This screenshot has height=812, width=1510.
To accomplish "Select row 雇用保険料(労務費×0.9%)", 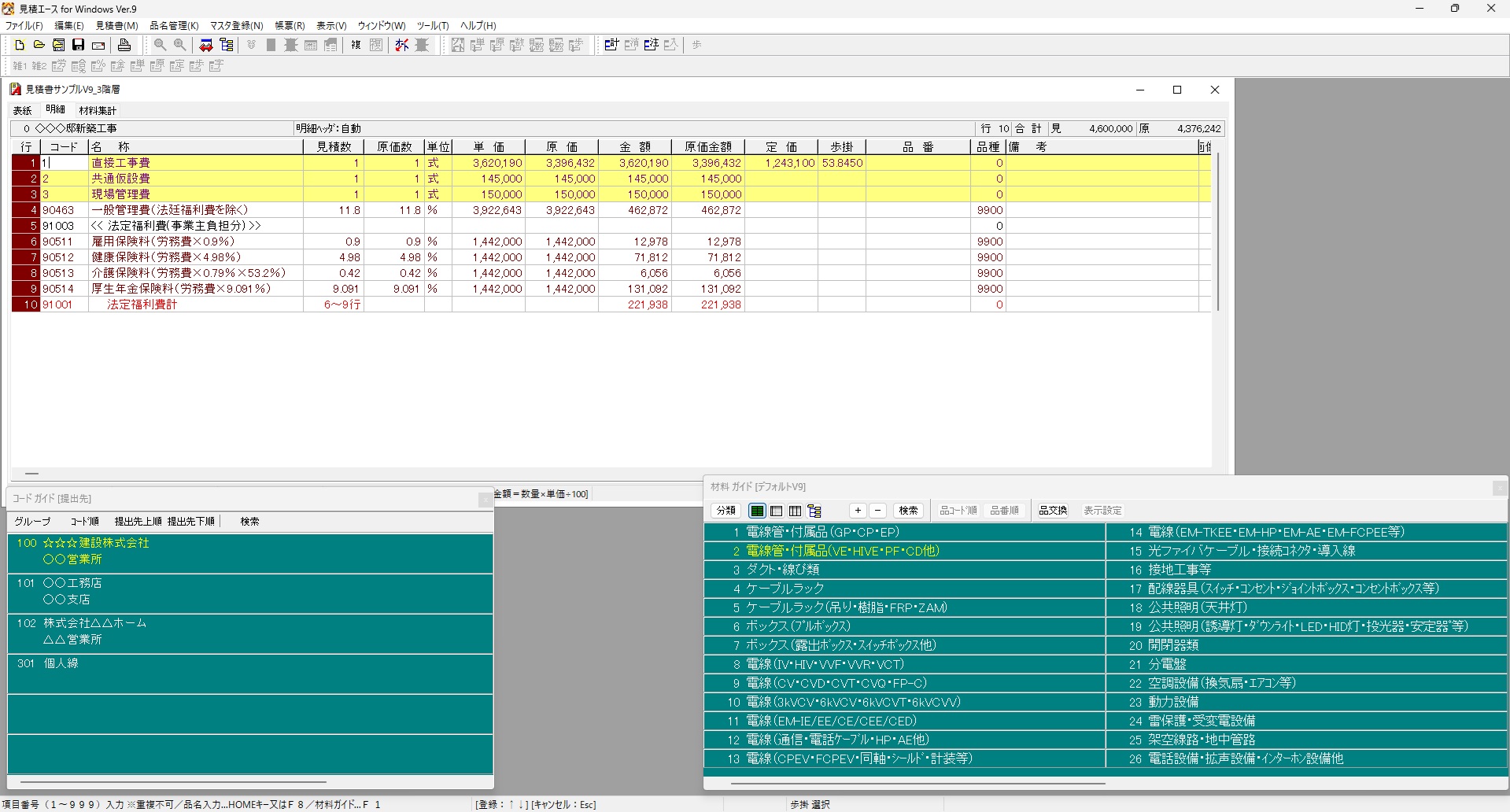I will tap(611, 242).
